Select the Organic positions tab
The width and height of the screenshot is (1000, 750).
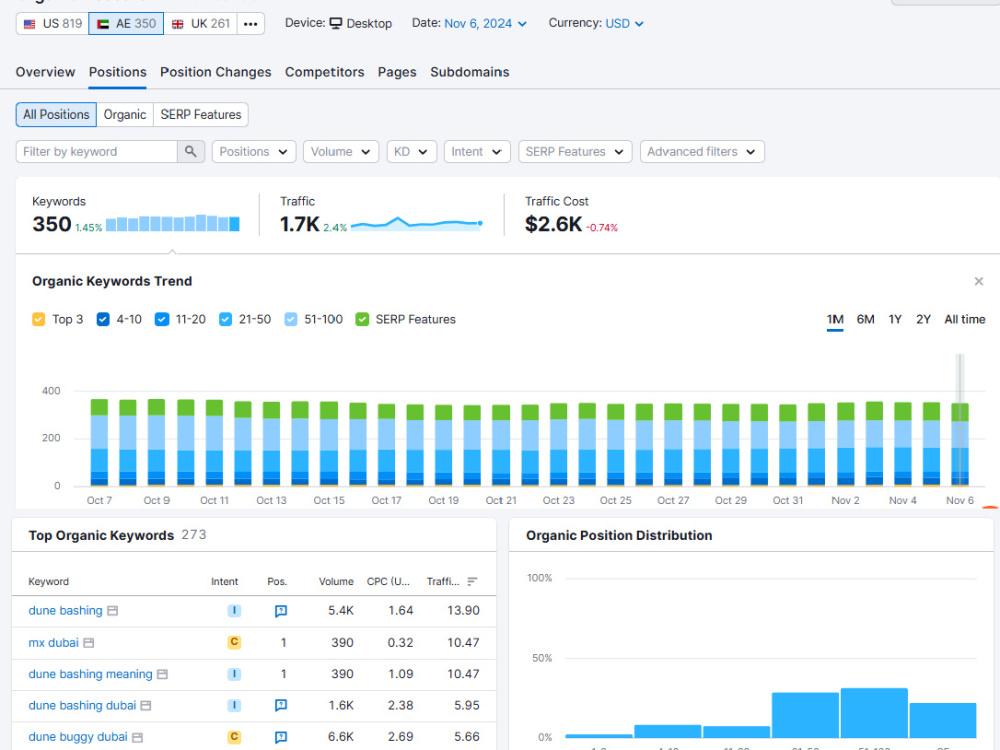[x=125, y=115]
